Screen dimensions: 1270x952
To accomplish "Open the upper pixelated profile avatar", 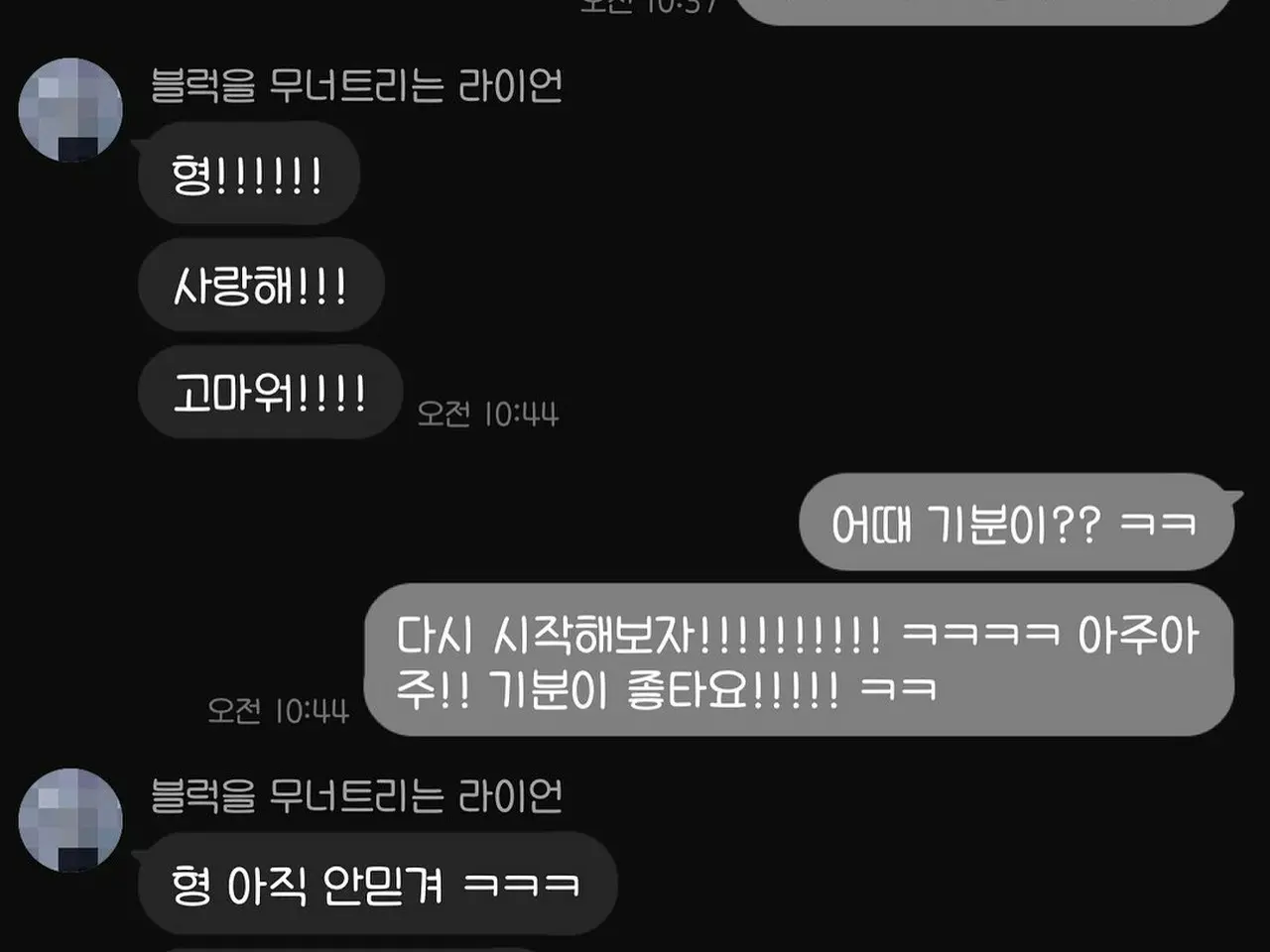I will 70,110.
